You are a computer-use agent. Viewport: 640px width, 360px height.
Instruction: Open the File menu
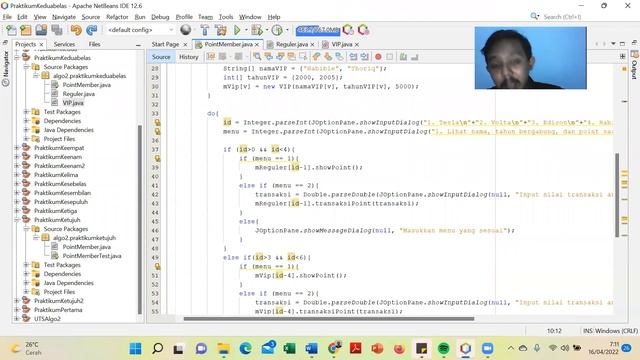click(7, 17)
